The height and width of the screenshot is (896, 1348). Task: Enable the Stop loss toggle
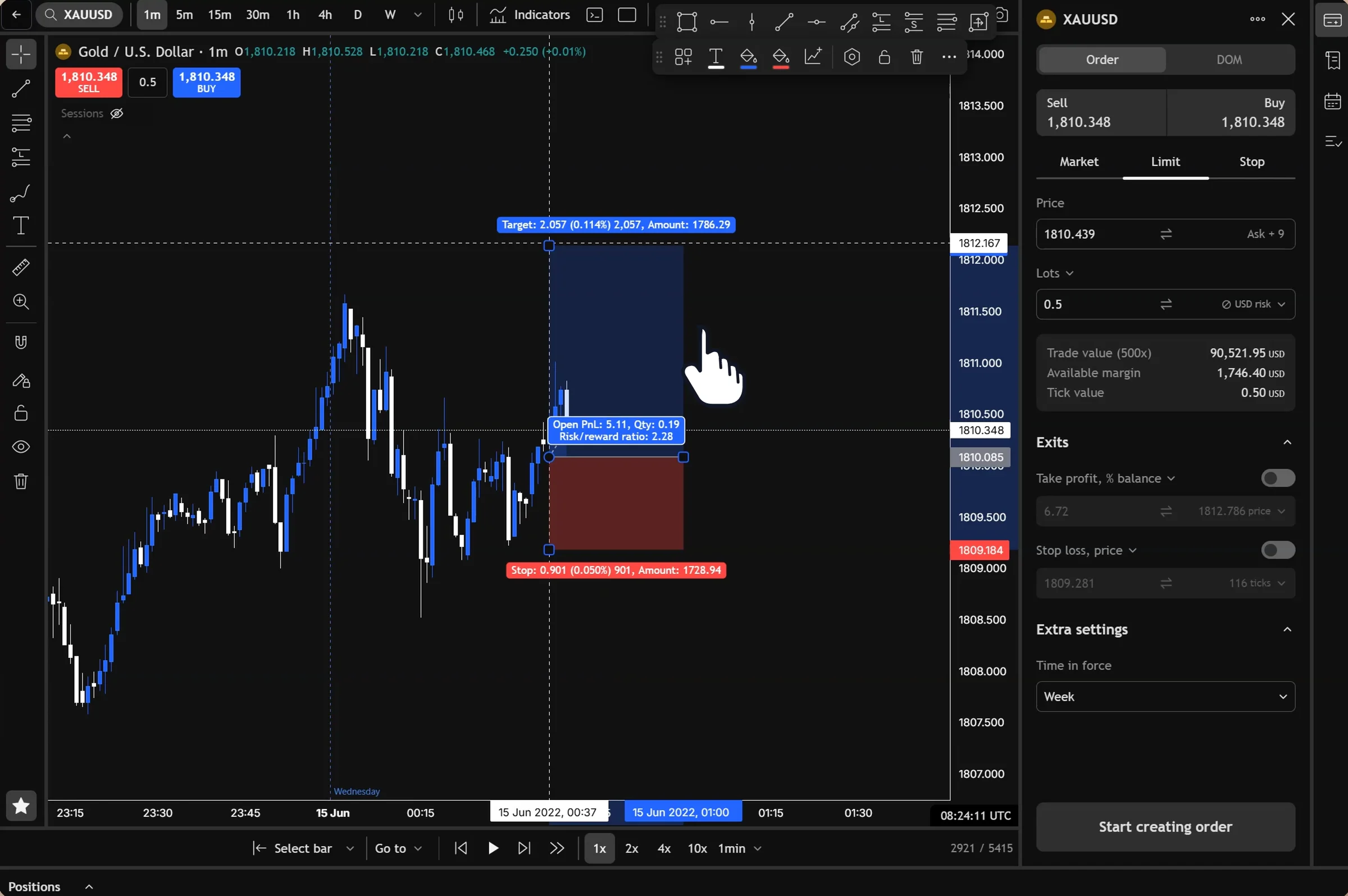pyautogui.click(x=1278, y=550)
